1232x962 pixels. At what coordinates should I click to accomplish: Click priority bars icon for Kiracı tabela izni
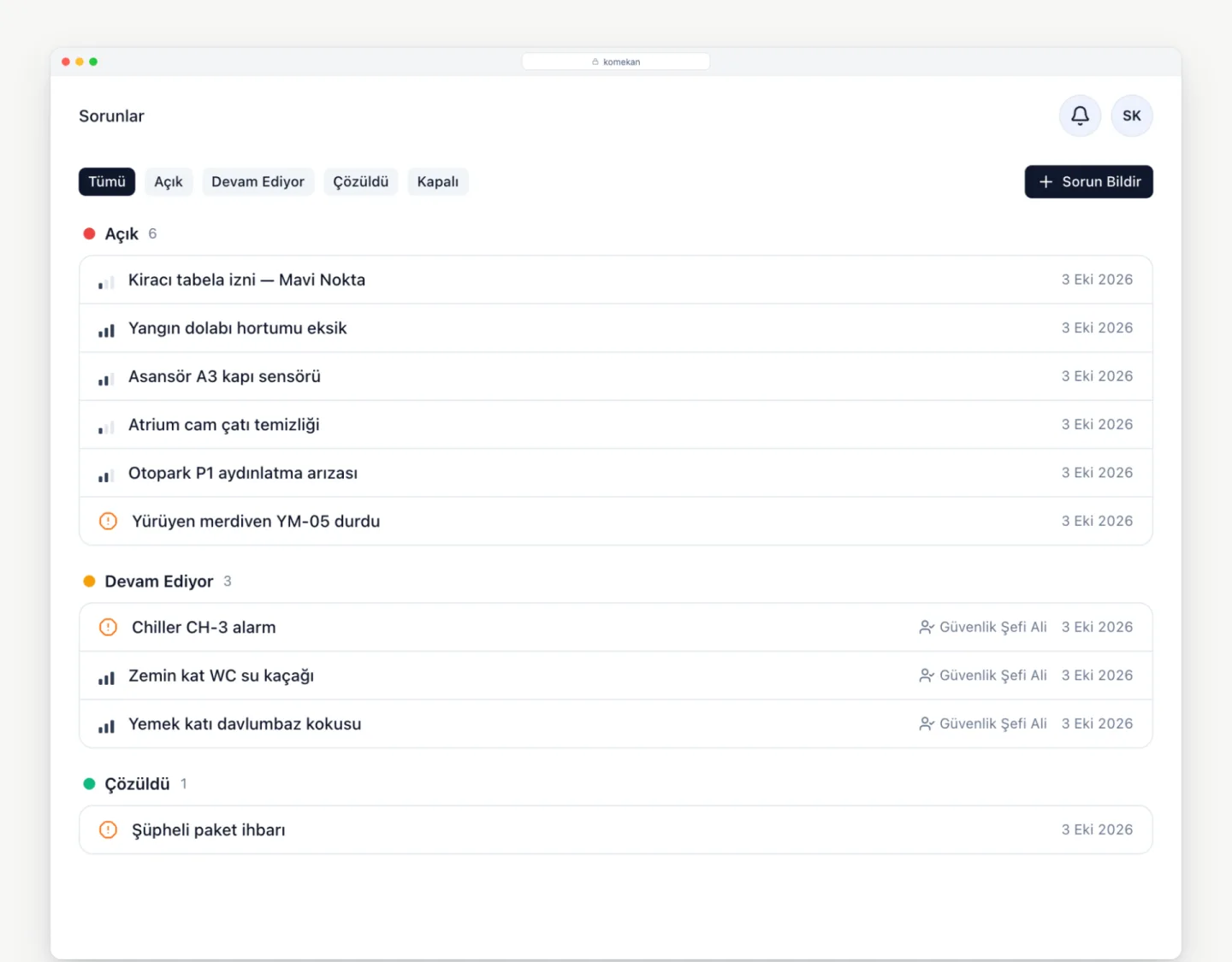pos(106,281)
